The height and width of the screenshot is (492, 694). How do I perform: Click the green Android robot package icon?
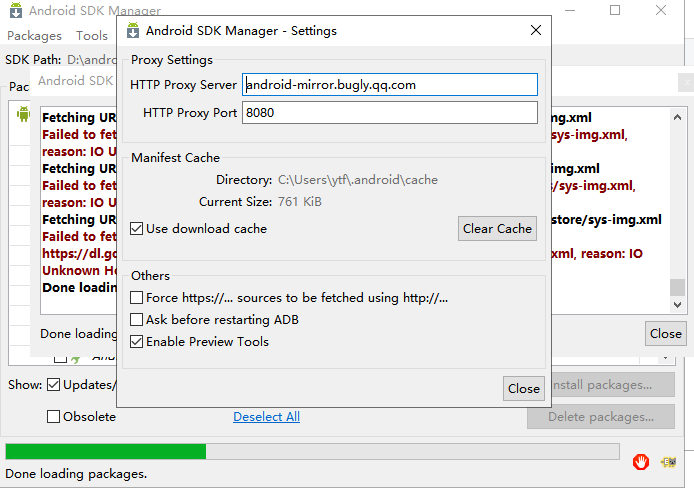(x=23, y=114)
